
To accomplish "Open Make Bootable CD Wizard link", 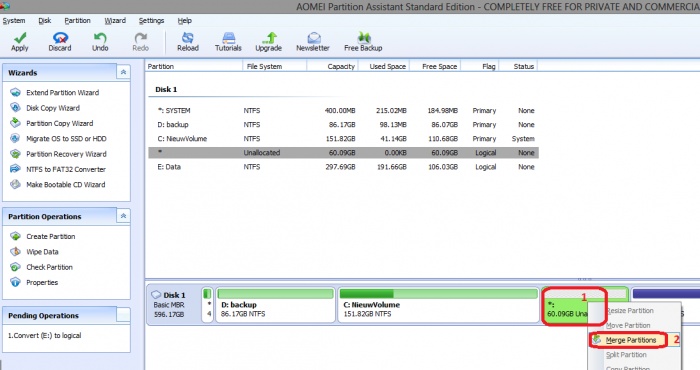I will [66, 184].
